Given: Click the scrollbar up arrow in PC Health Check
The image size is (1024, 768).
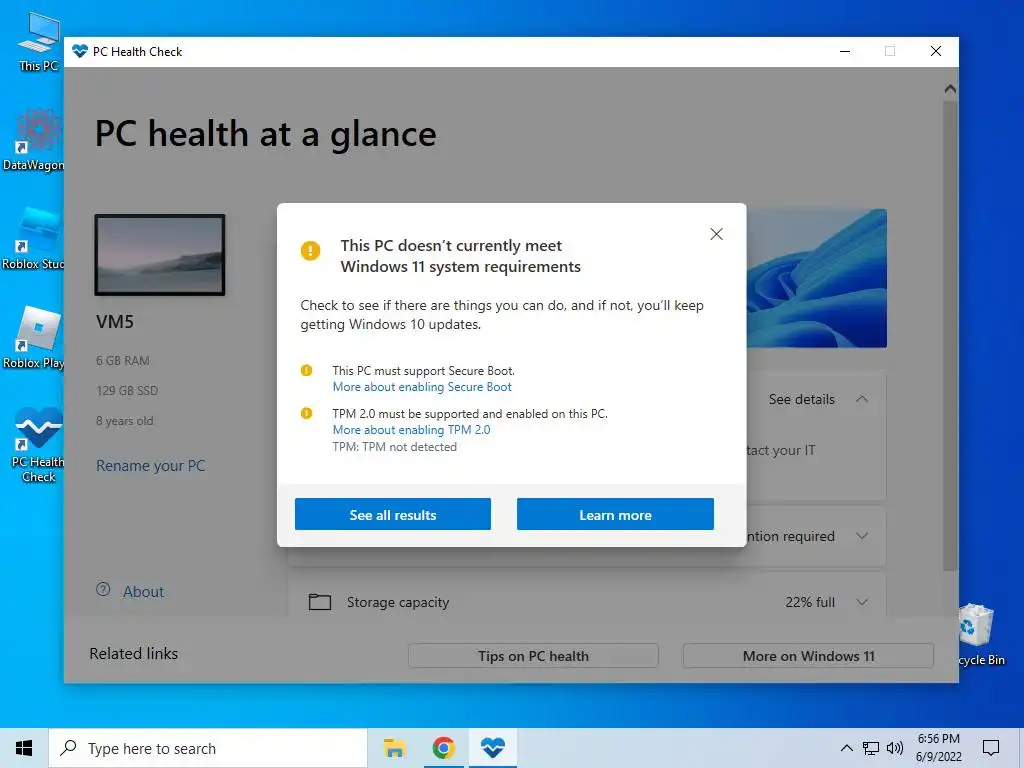Looking at the screenshot, I should pyautogui.click(x=950, y=89).
